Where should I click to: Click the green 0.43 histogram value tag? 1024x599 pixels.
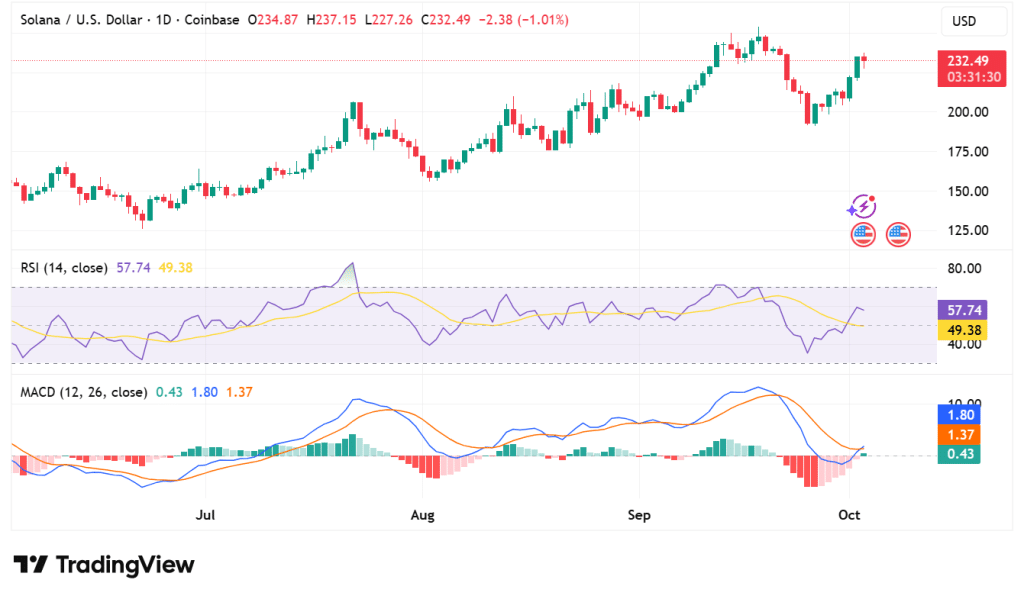tap(967, 454)
